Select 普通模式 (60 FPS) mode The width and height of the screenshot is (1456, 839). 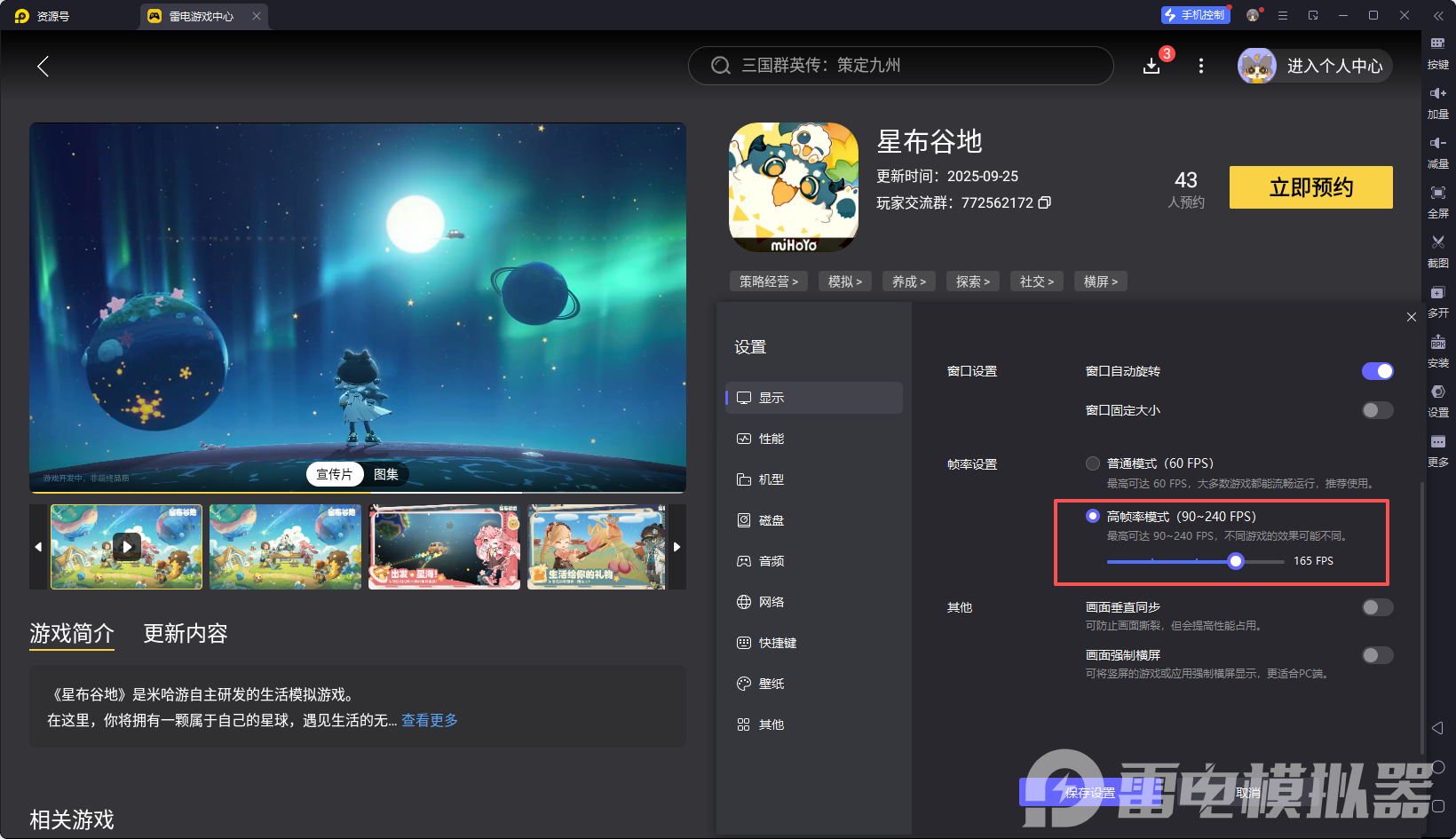1092,463
